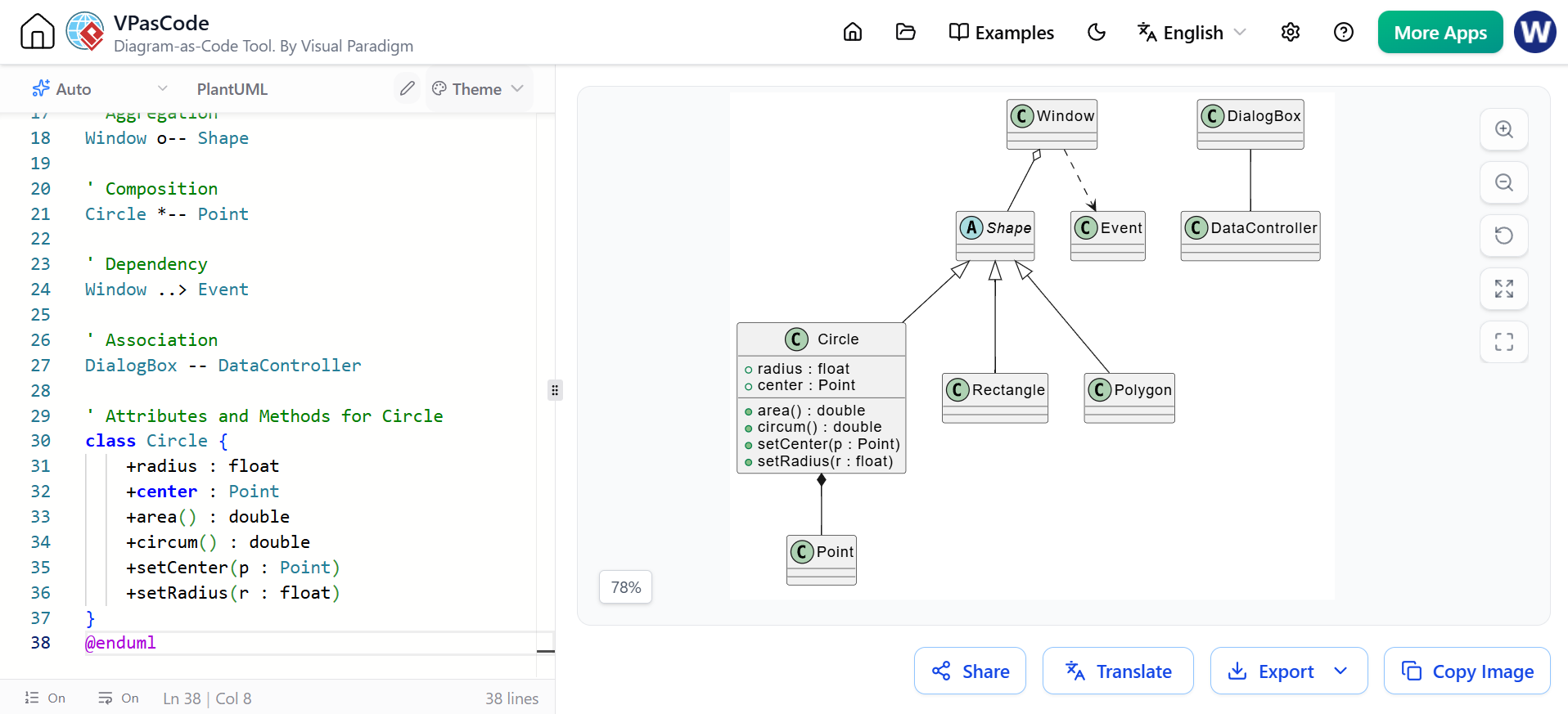Click code line 18 Window o-- Shape

click(x=167, y=138)
